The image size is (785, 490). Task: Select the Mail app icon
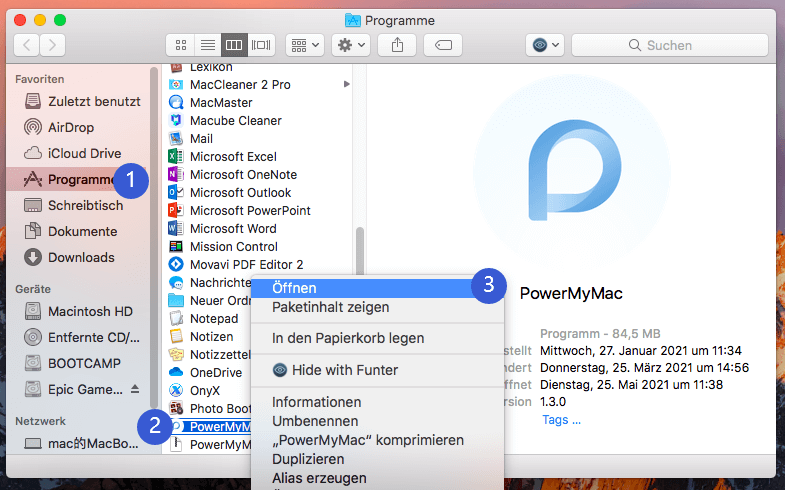(176, 139)
